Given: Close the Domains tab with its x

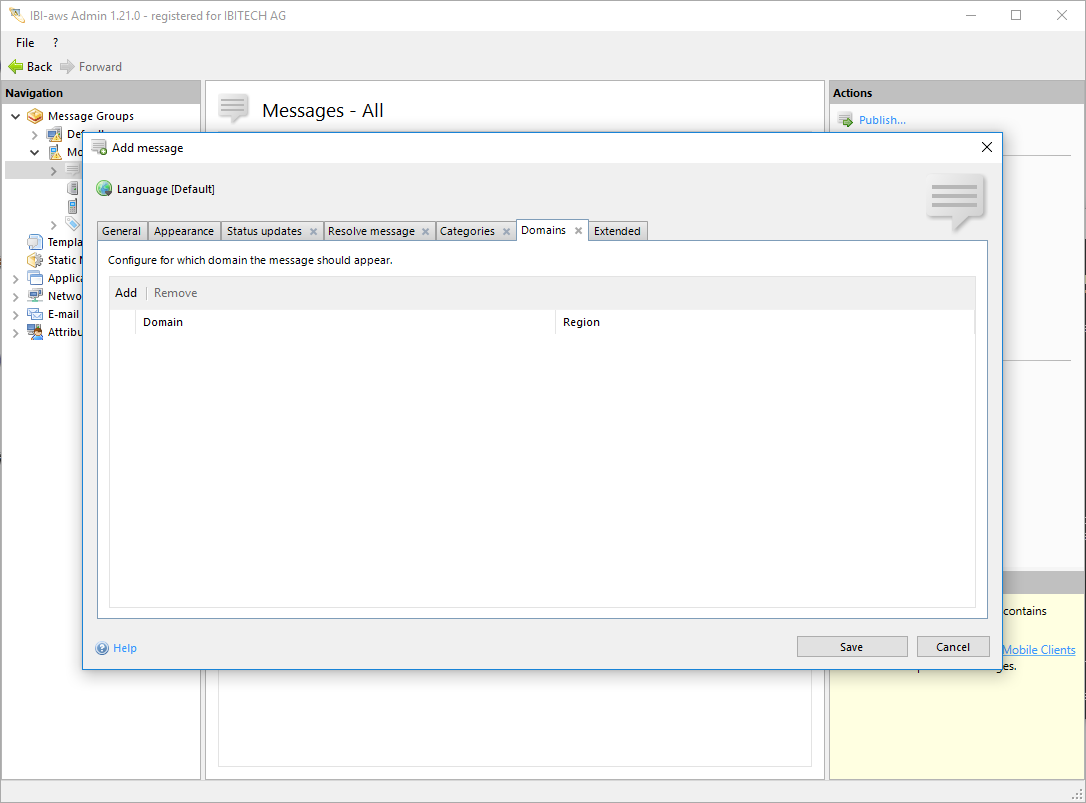Looking at the screenshot, I should point(578,230).
